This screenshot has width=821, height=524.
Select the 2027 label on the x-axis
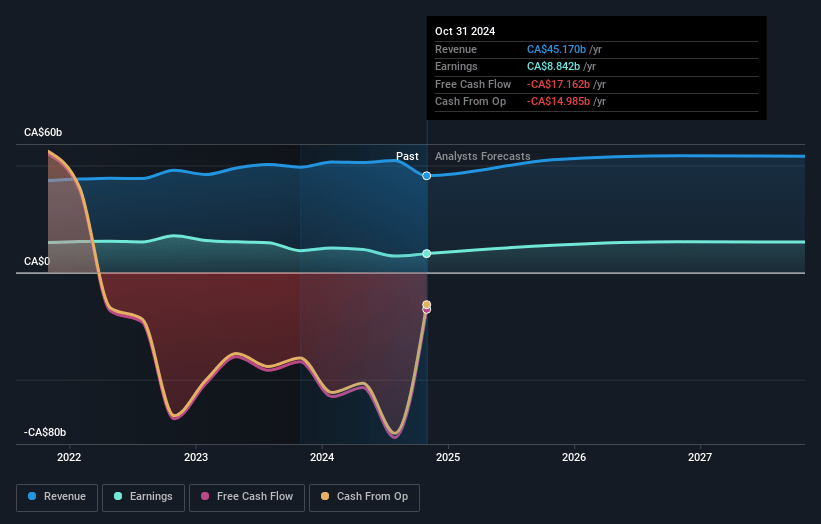[x=700, y=457]
